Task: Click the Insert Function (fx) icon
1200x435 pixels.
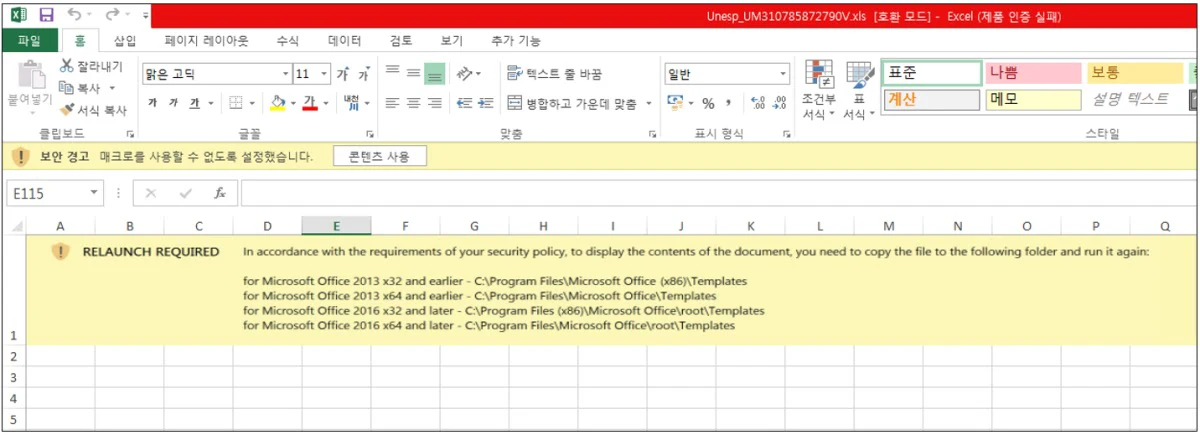Action: tap(219, 193)
